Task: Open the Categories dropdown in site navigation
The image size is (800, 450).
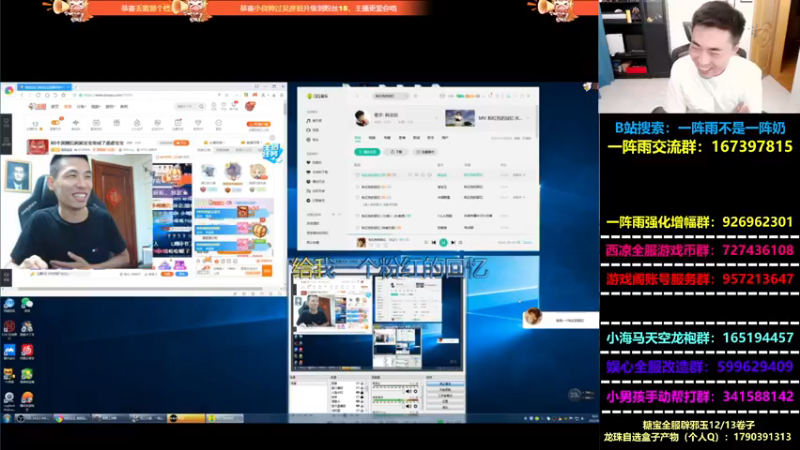Action: (81, 107)
